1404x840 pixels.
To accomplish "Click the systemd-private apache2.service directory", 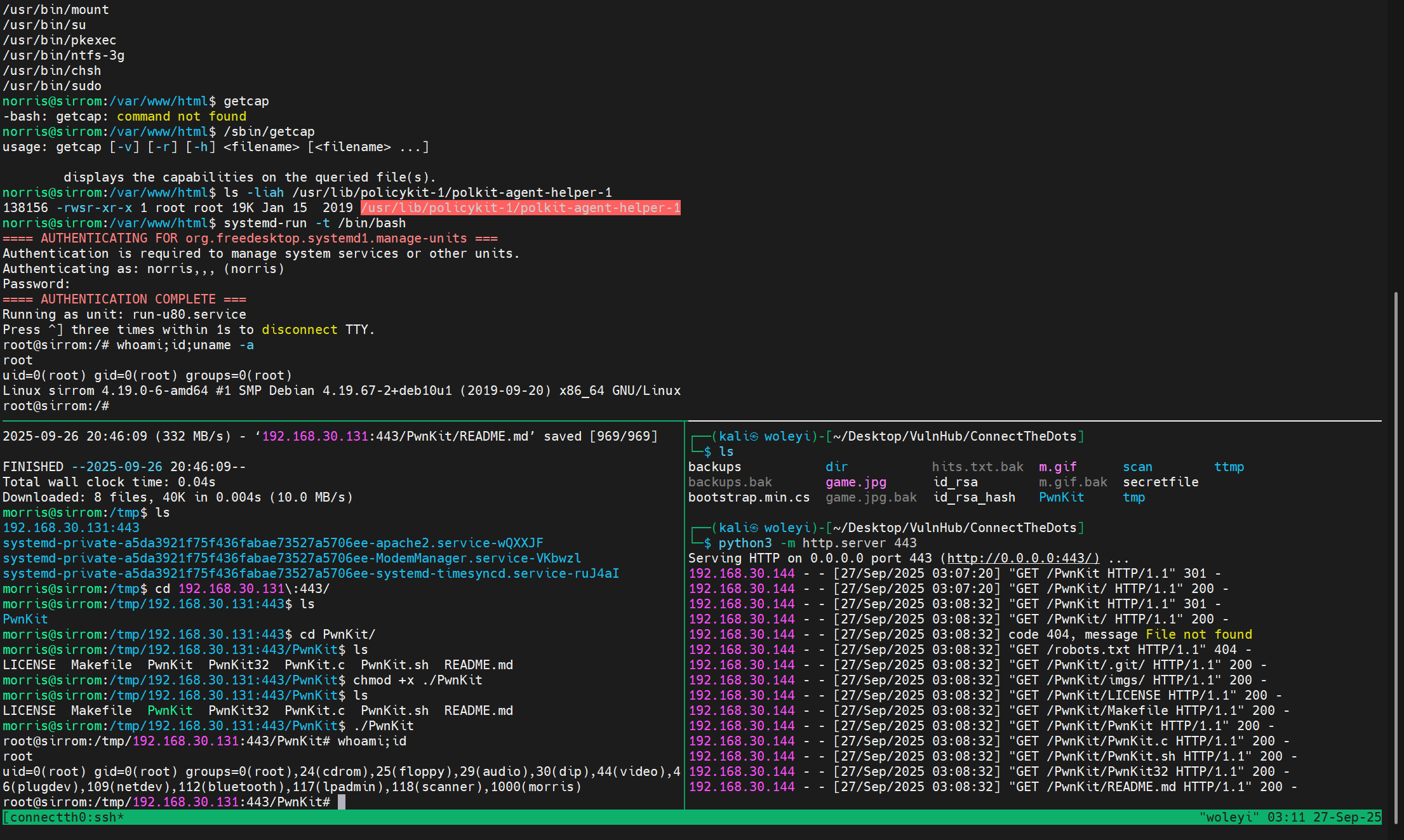I will pos(273,543).
